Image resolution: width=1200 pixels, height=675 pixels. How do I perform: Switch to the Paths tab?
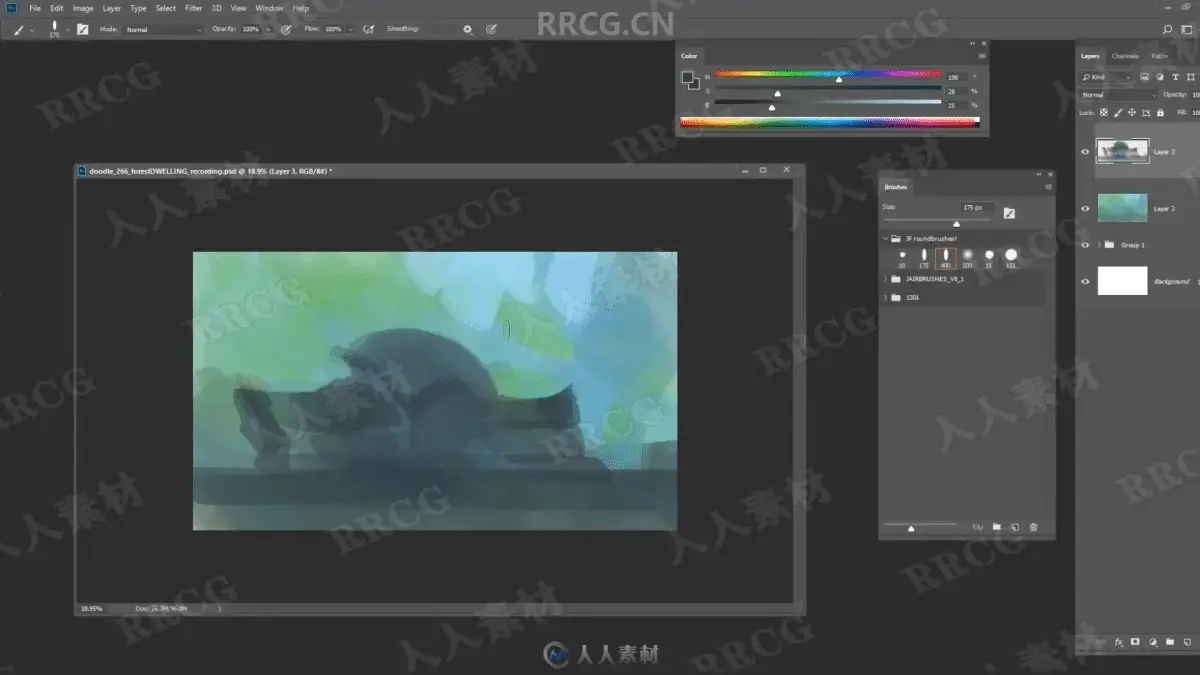point(1159,56)
